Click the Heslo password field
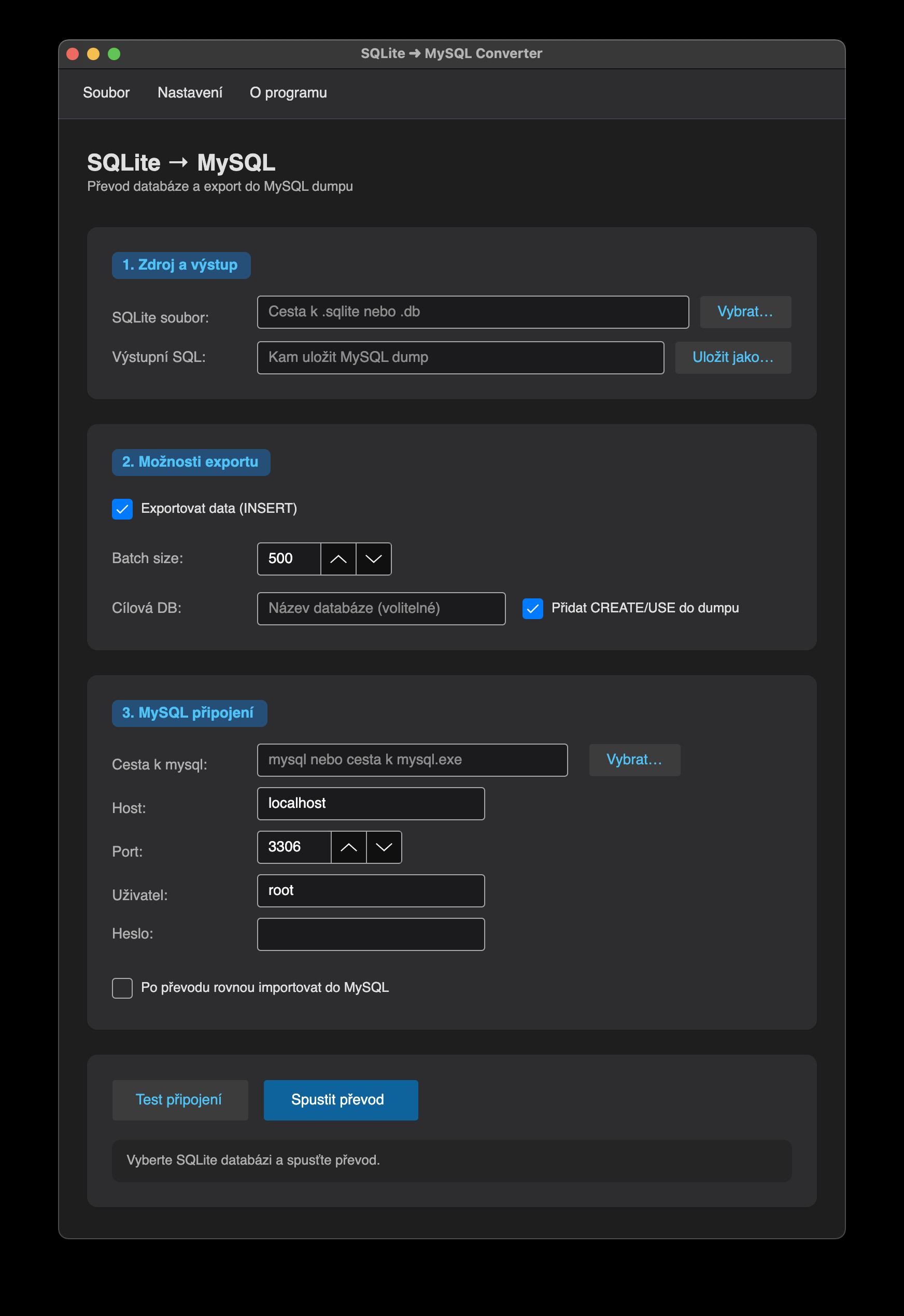This screenshot has height=1316, width=904. 371,934
